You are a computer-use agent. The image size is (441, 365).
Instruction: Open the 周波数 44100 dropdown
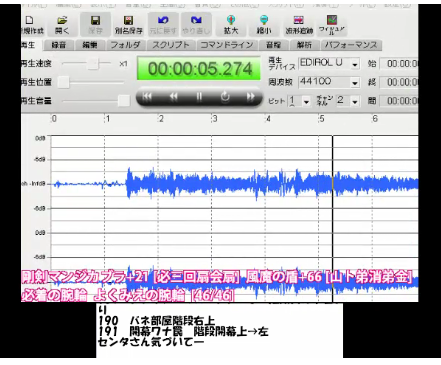tap(355, 82)
